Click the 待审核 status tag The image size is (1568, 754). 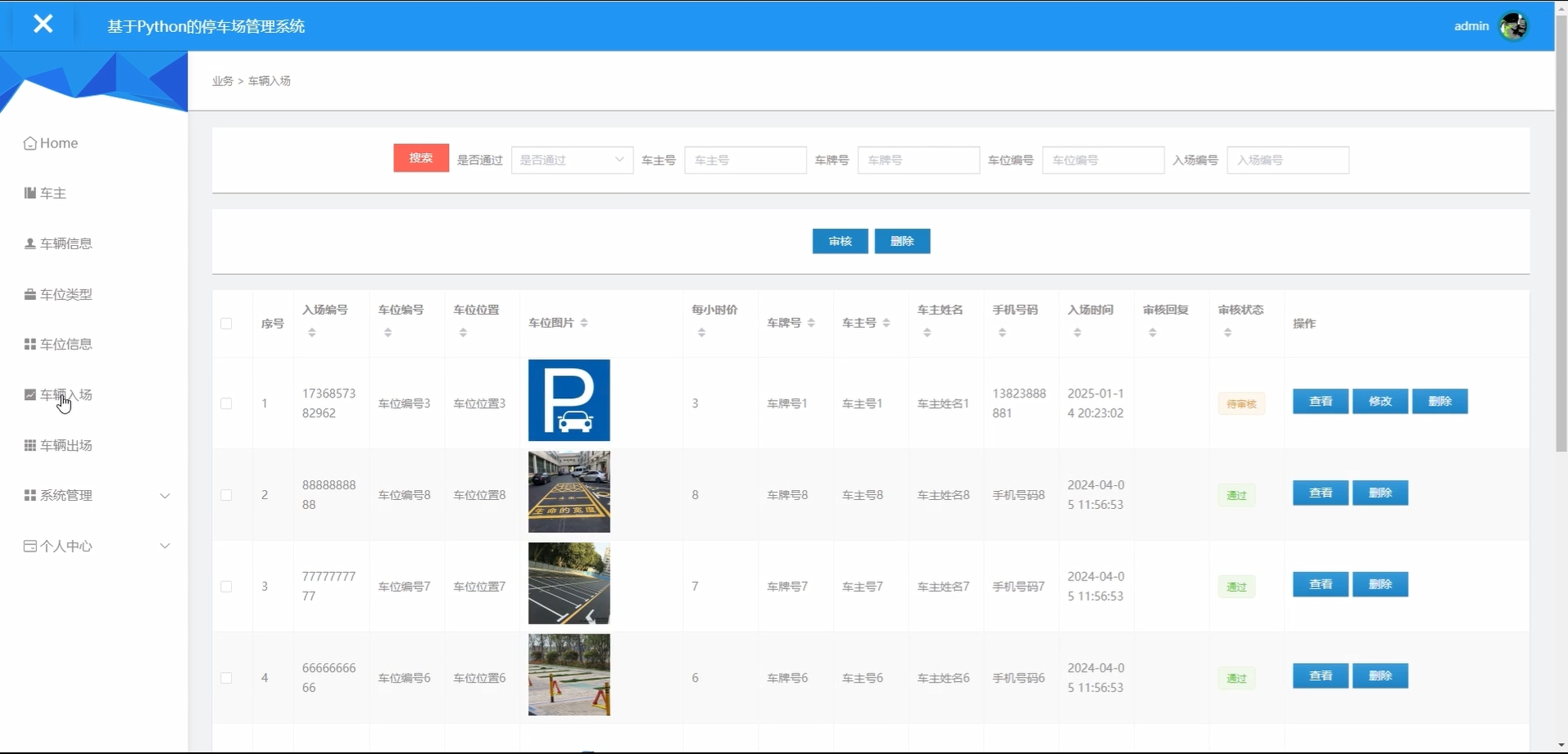pos(1242,404)
